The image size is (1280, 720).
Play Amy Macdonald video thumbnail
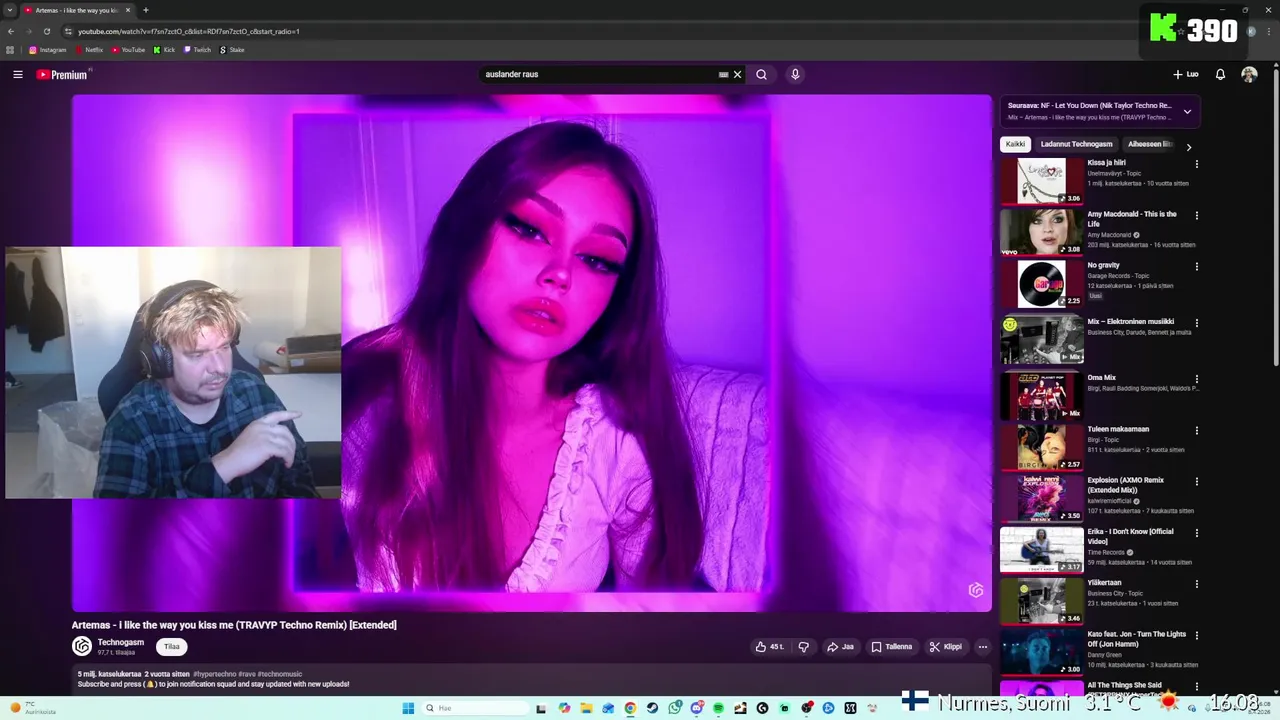click(1042, 232)
